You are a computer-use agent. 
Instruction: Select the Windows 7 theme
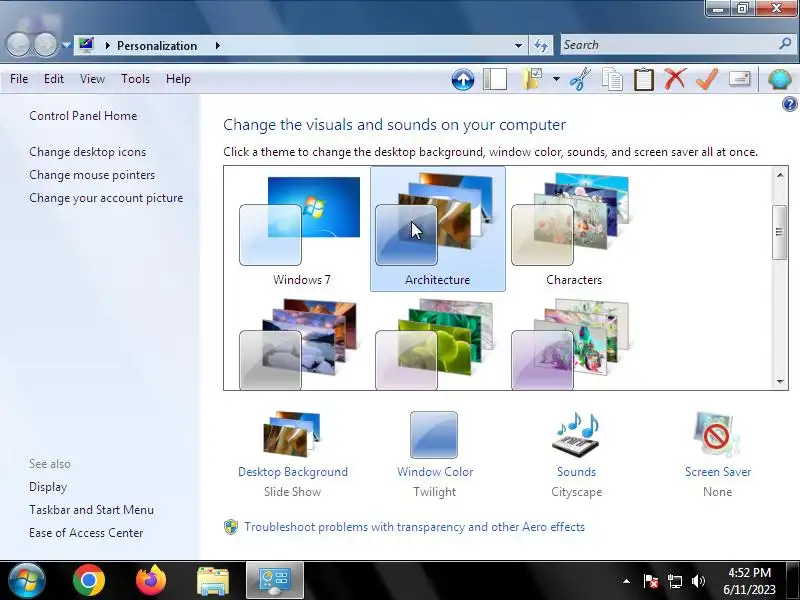[x=302, y=229]
